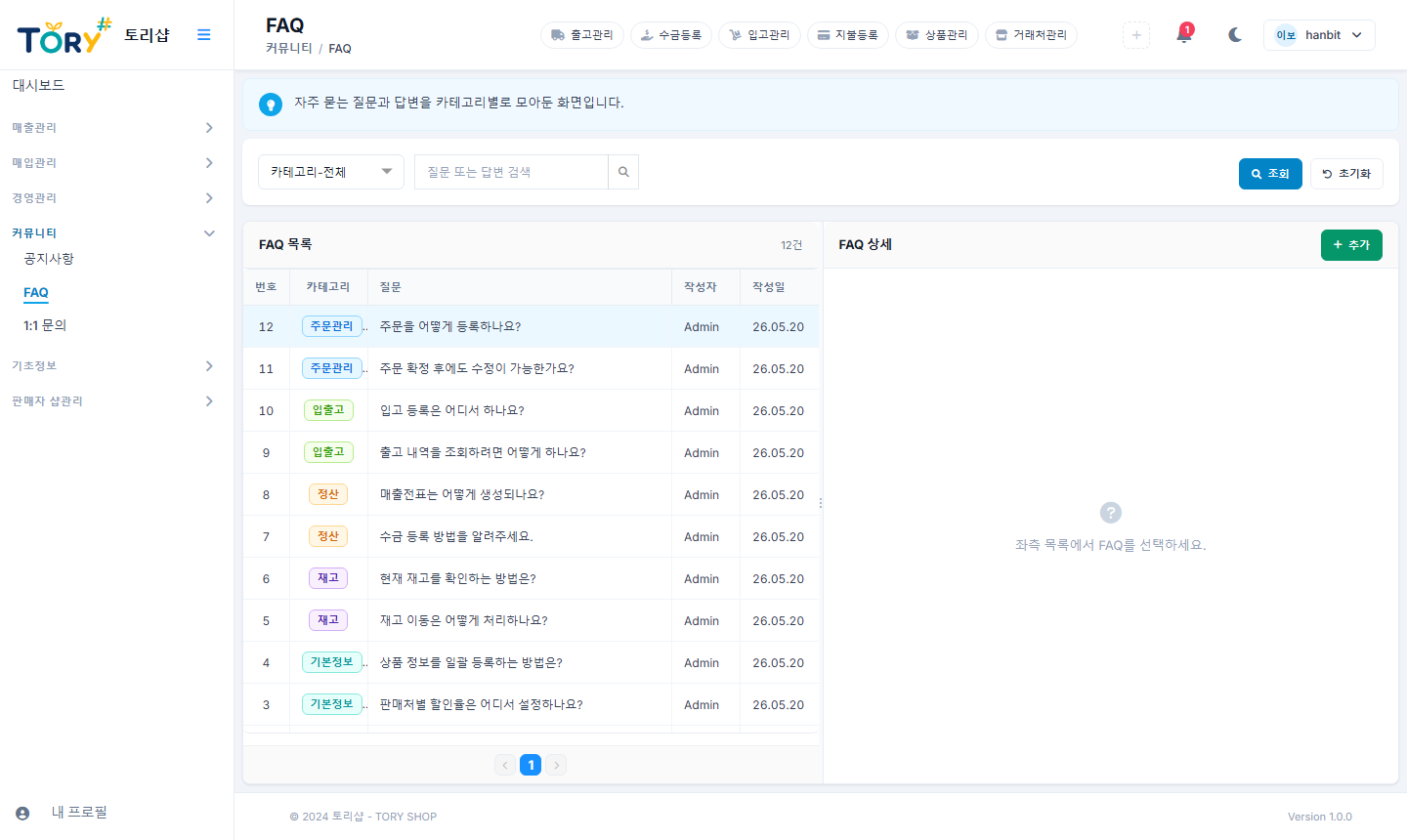The image size is (1407, 840).
Task: Click the TORY logo
Action: click(64, 36)
